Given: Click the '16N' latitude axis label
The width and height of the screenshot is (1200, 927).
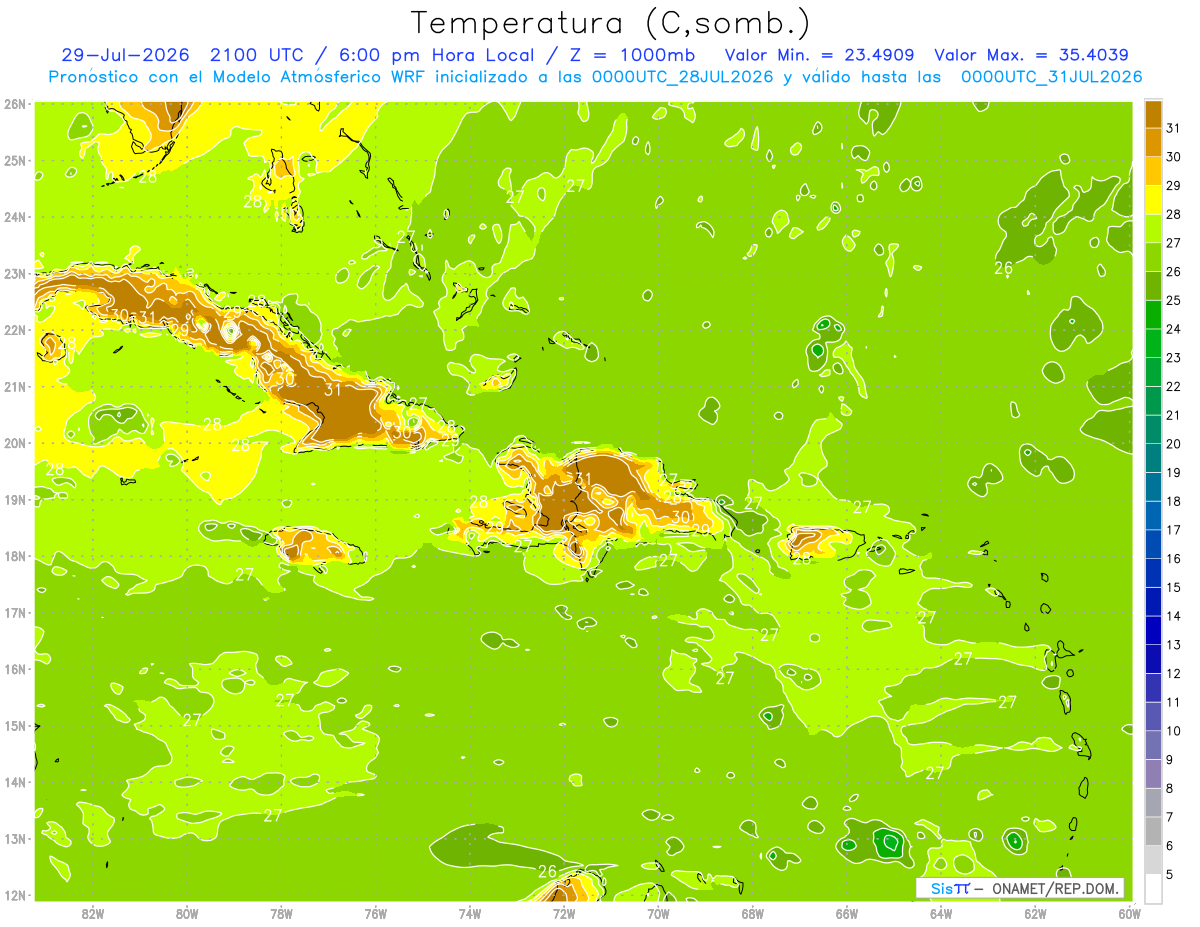Looking at the screenshot, I should [14, 669].
